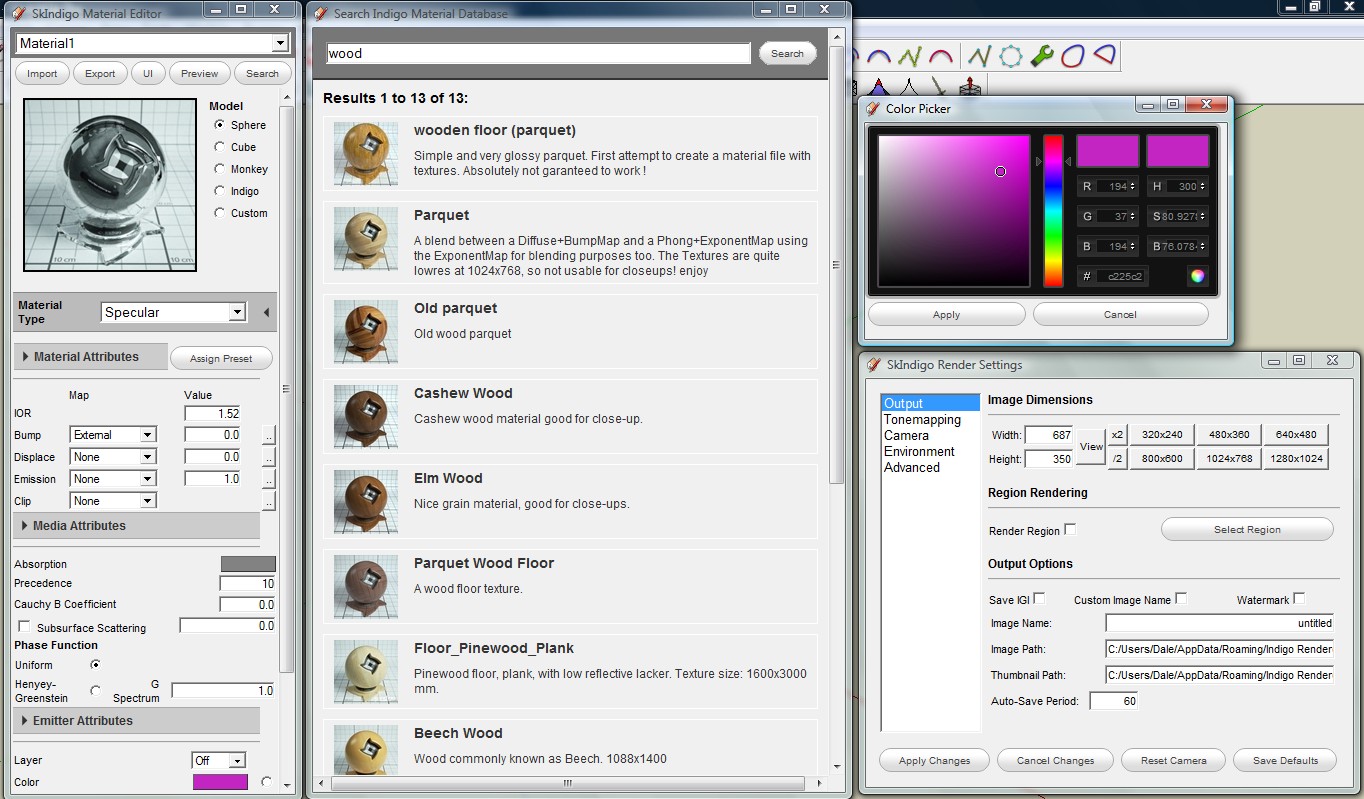This screenshot has height=799, width=1364.
Task: Select the dotted circle tool icon
Action: [1010, 56]
